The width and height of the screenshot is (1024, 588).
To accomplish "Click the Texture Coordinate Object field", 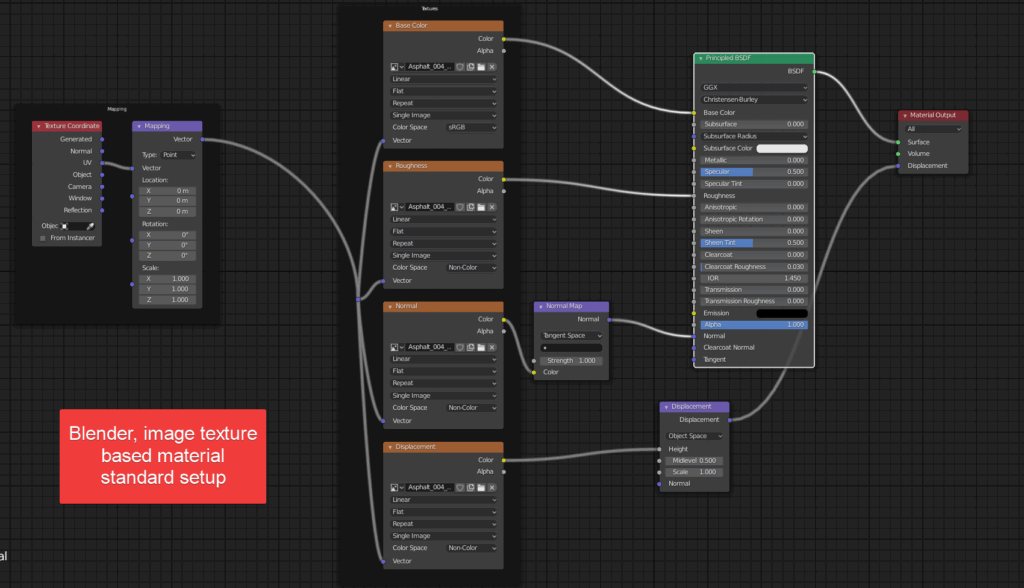I will click(71, 226).
